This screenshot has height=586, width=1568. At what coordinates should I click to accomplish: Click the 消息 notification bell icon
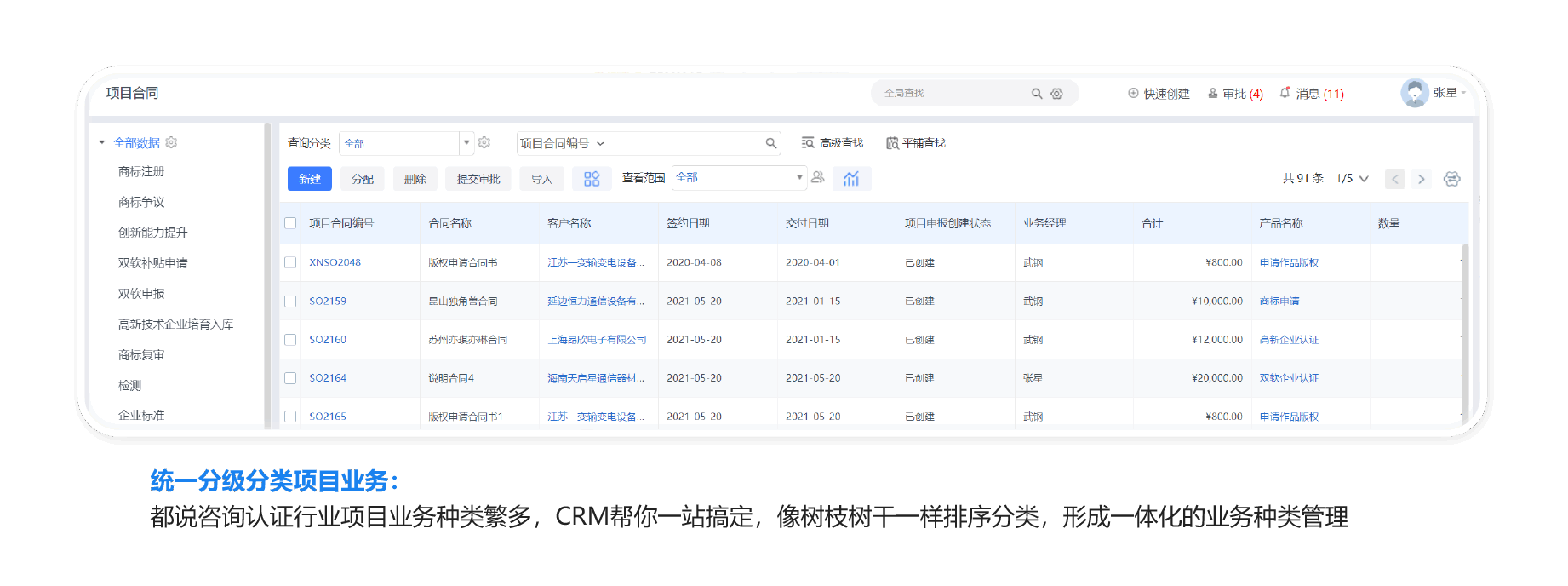pos(1285,93)
